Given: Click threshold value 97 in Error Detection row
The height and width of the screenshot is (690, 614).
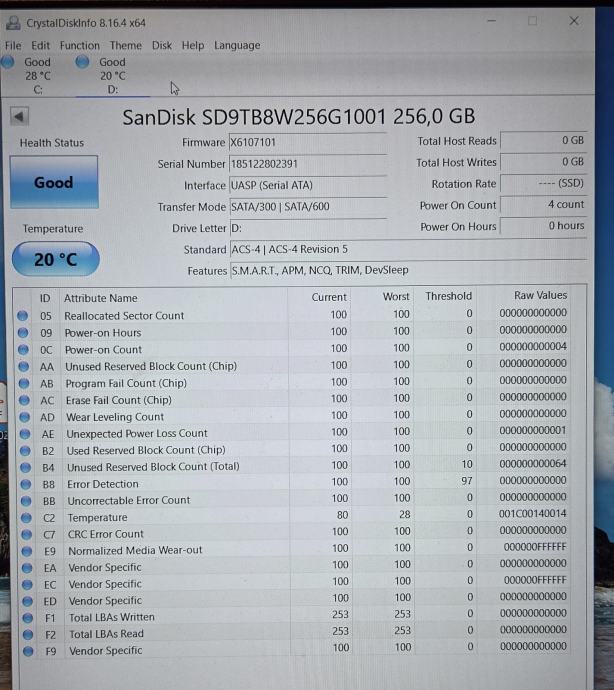Looking at the screenshot, I should point(467,481).
